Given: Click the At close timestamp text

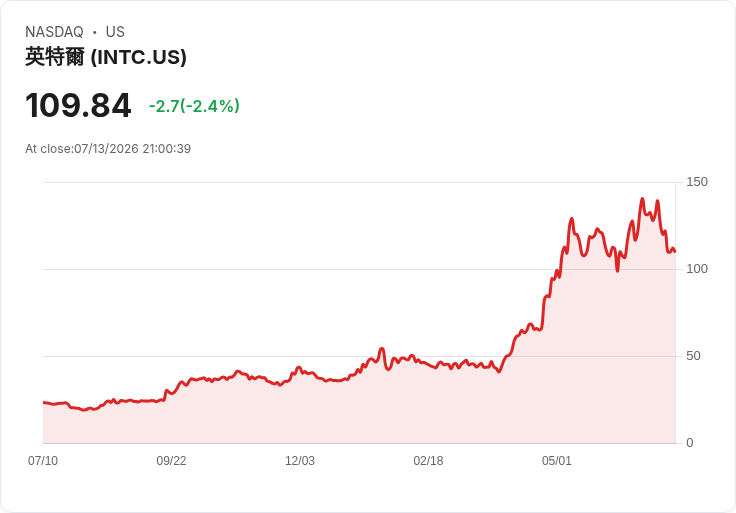Looking at the screenshot, I should [108, 149].
